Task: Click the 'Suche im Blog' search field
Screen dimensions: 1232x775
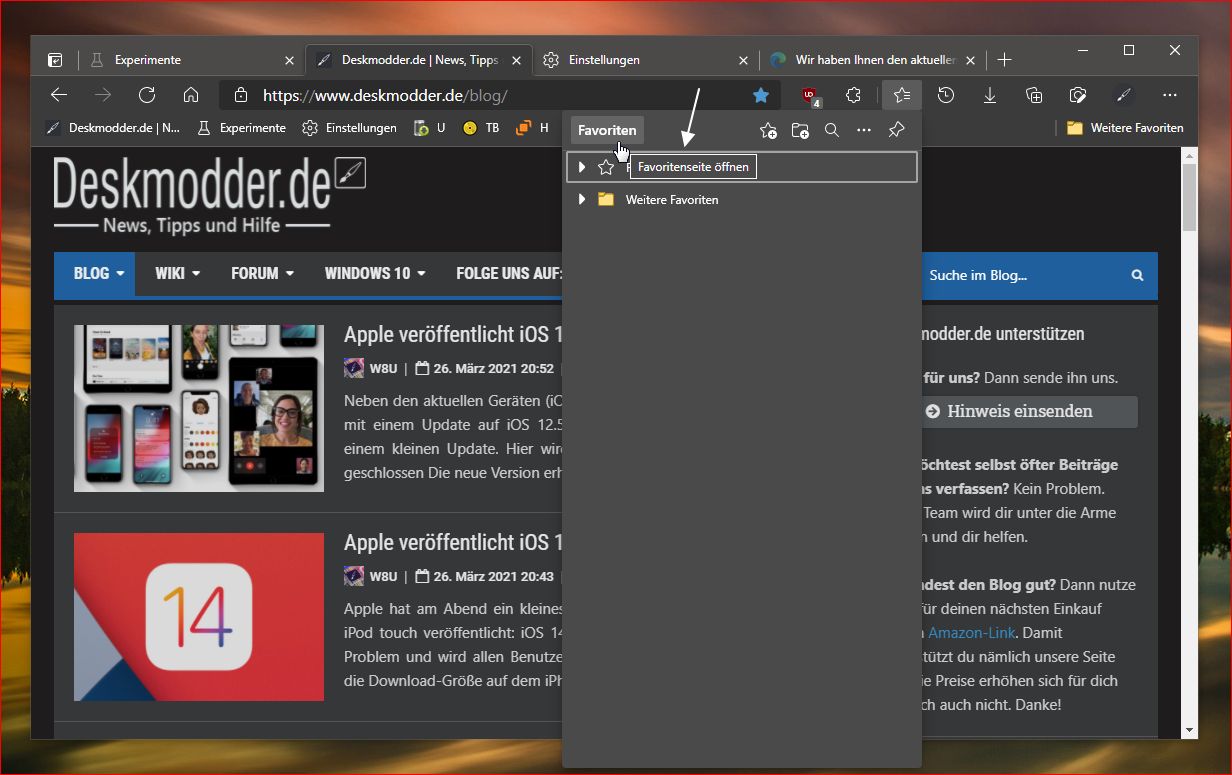Action: coord(1020,275)
